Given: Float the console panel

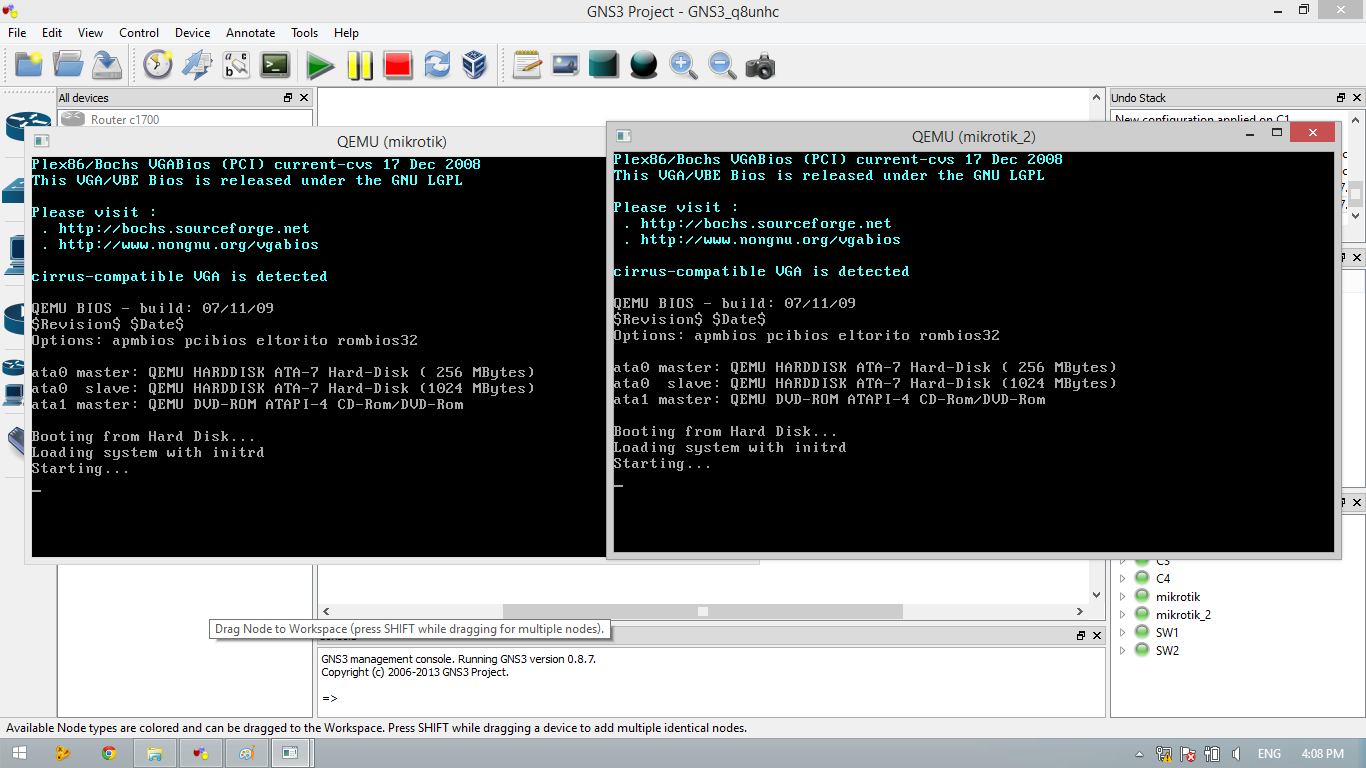Looking at the screenshot, I should point(1081,635).
